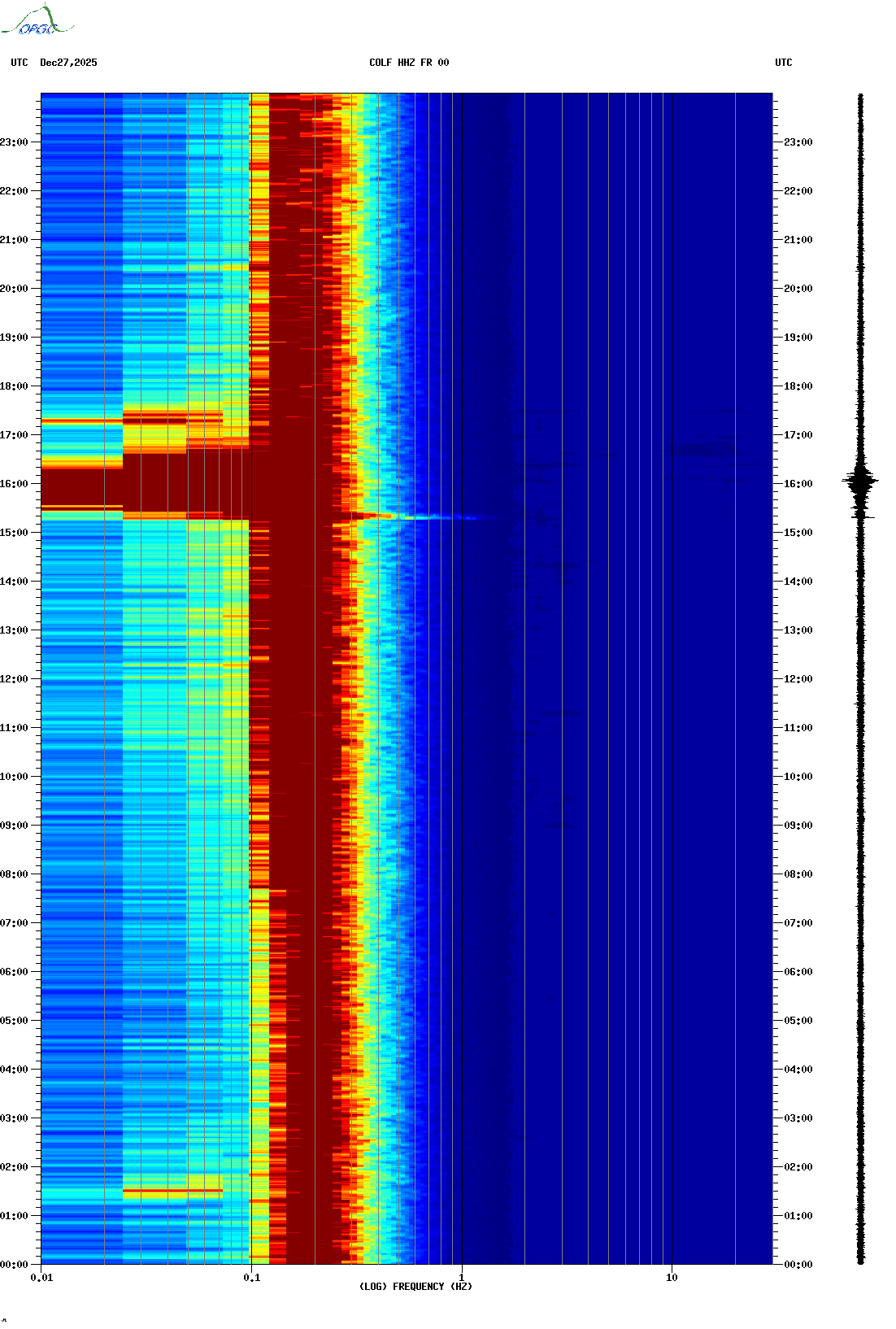Click the 16:00 tick label on the left axis
This screenshot has height=1329, width=896.
tap(14, 484)
